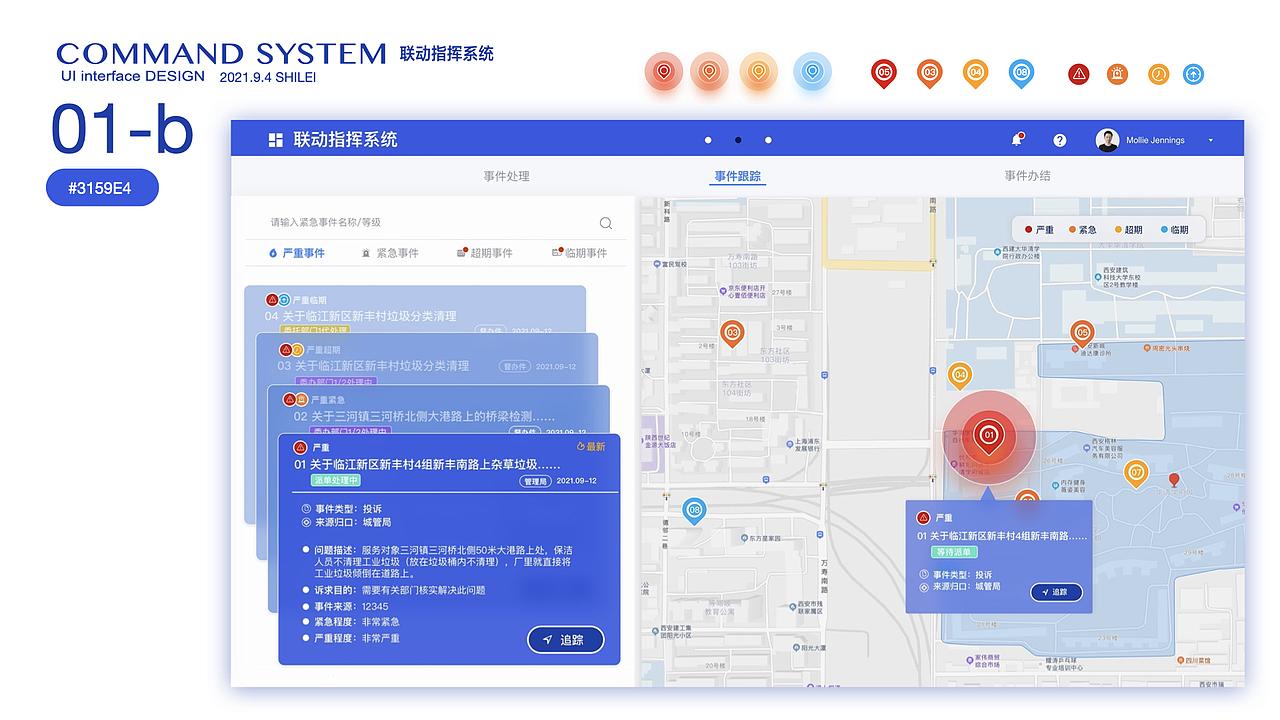1280x720 pixels.
Task: Click blue icon on 严重临期 card 04
Action: point(284,299)
